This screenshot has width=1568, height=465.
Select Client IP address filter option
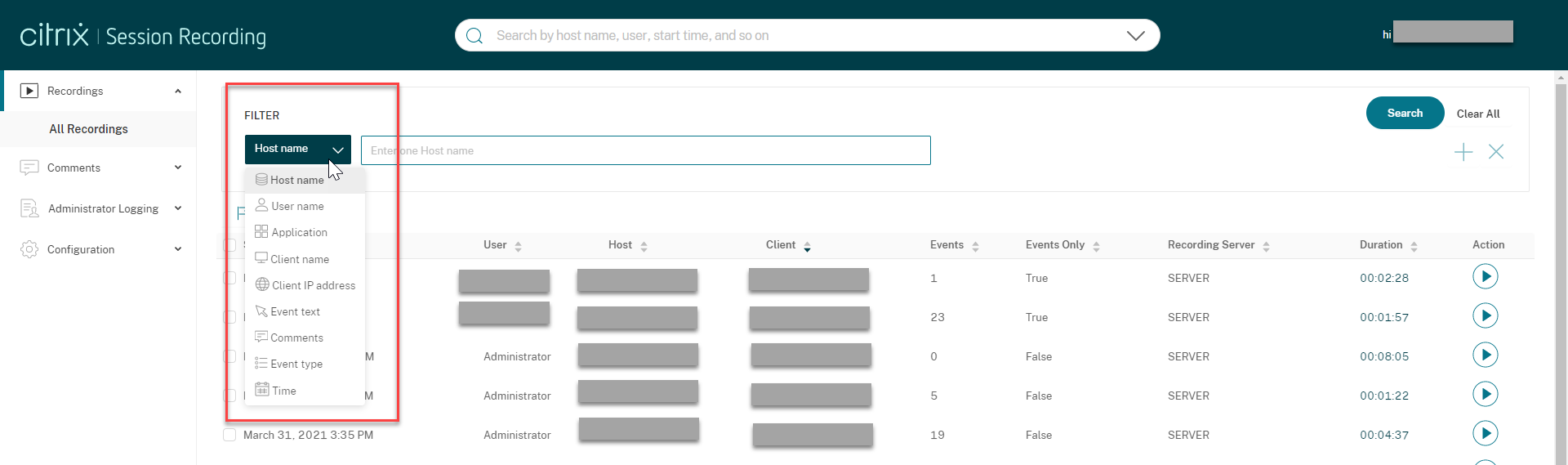[x=313, y=285]
